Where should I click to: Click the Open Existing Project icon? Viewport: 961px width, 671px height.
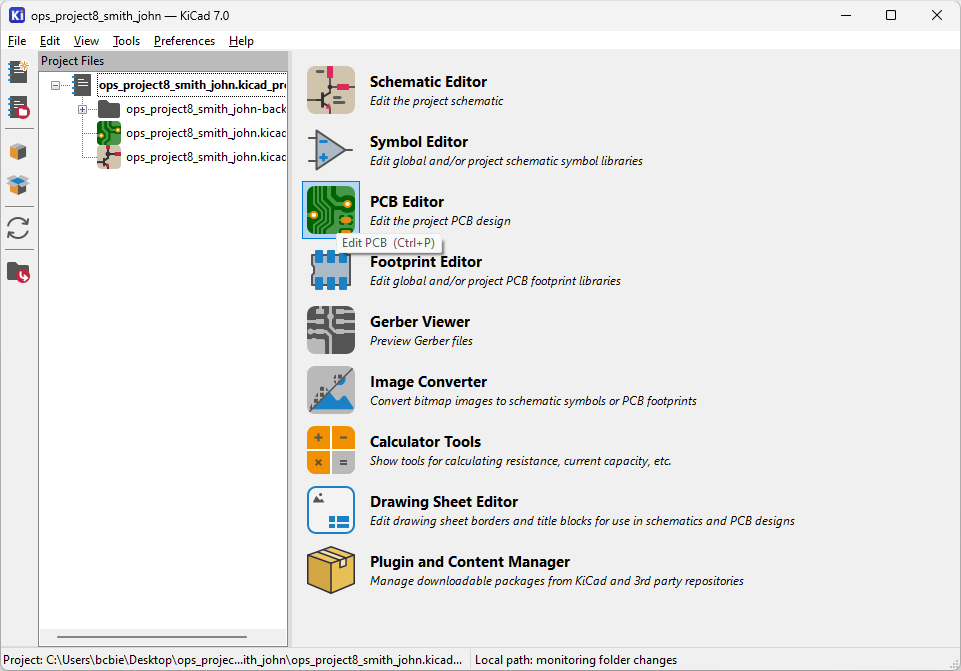18,107
